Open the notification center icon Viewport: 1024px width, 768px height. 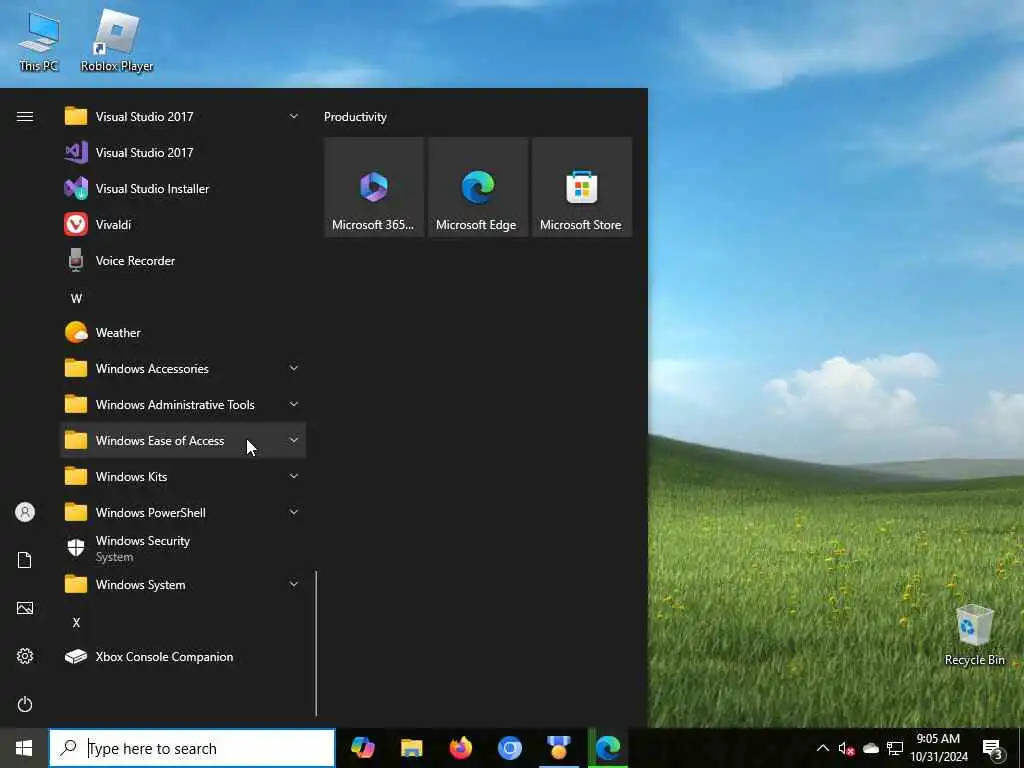992,749
